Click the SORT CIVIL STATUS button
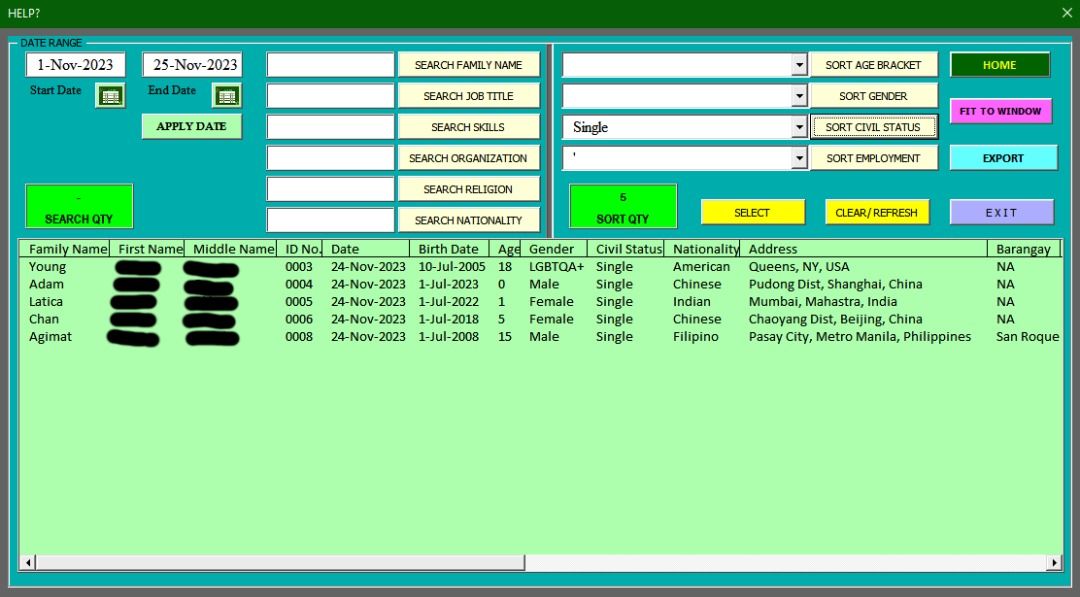The width and height of the screenshot is (1080, 597). click(874, 127)
